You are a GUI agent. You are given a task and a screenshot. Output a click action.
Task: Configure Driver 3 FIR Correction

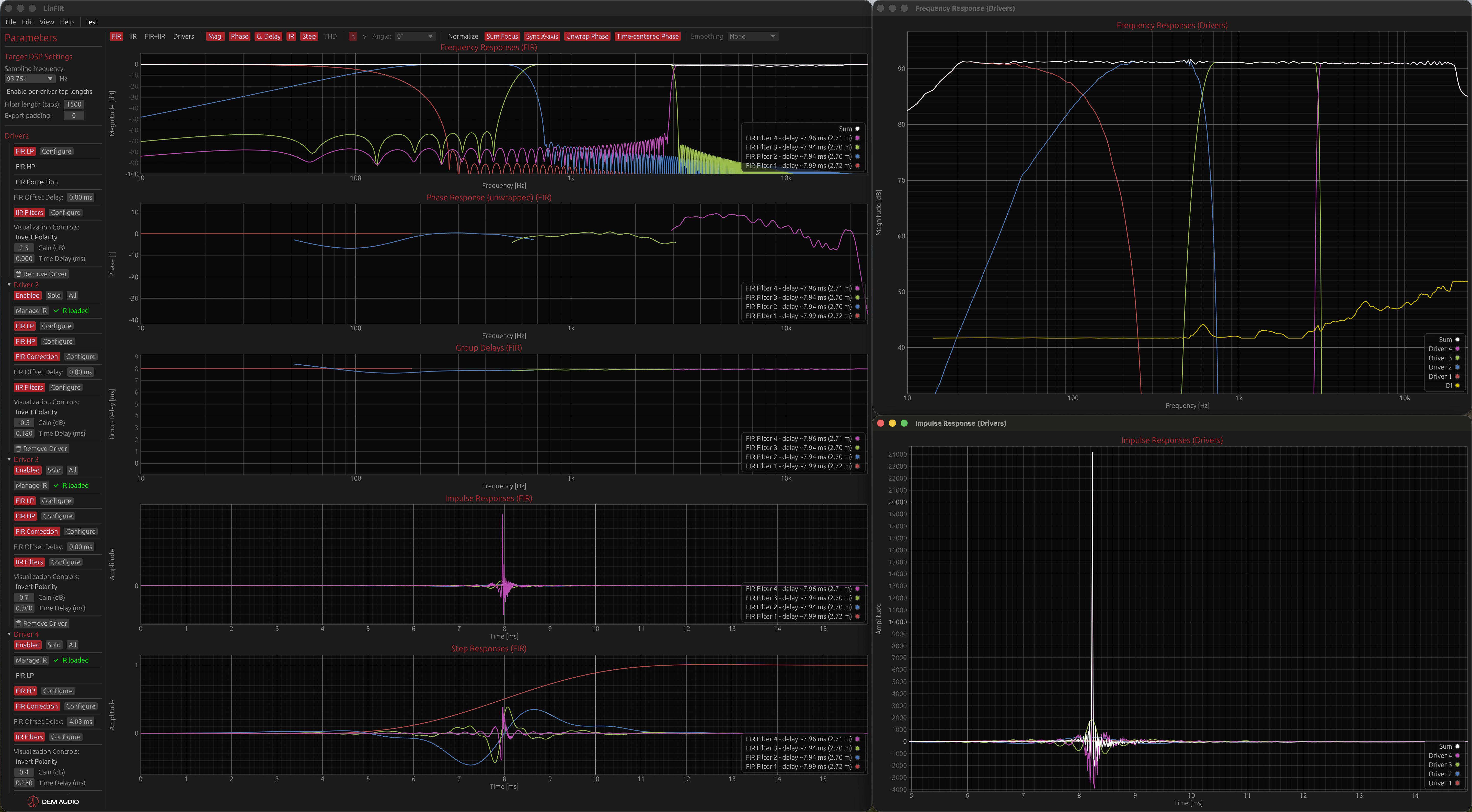coord(80,531)
